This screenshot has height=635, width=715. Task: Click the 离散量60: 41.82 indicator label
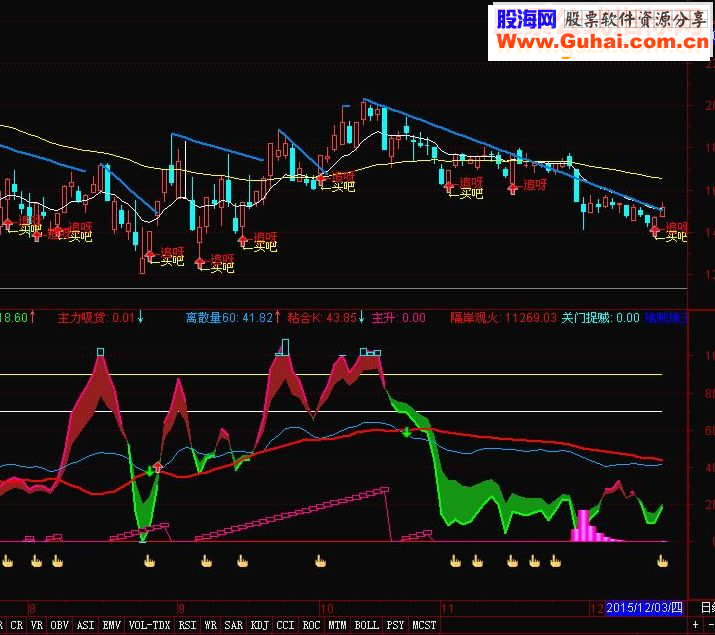(x=233, y=317)
